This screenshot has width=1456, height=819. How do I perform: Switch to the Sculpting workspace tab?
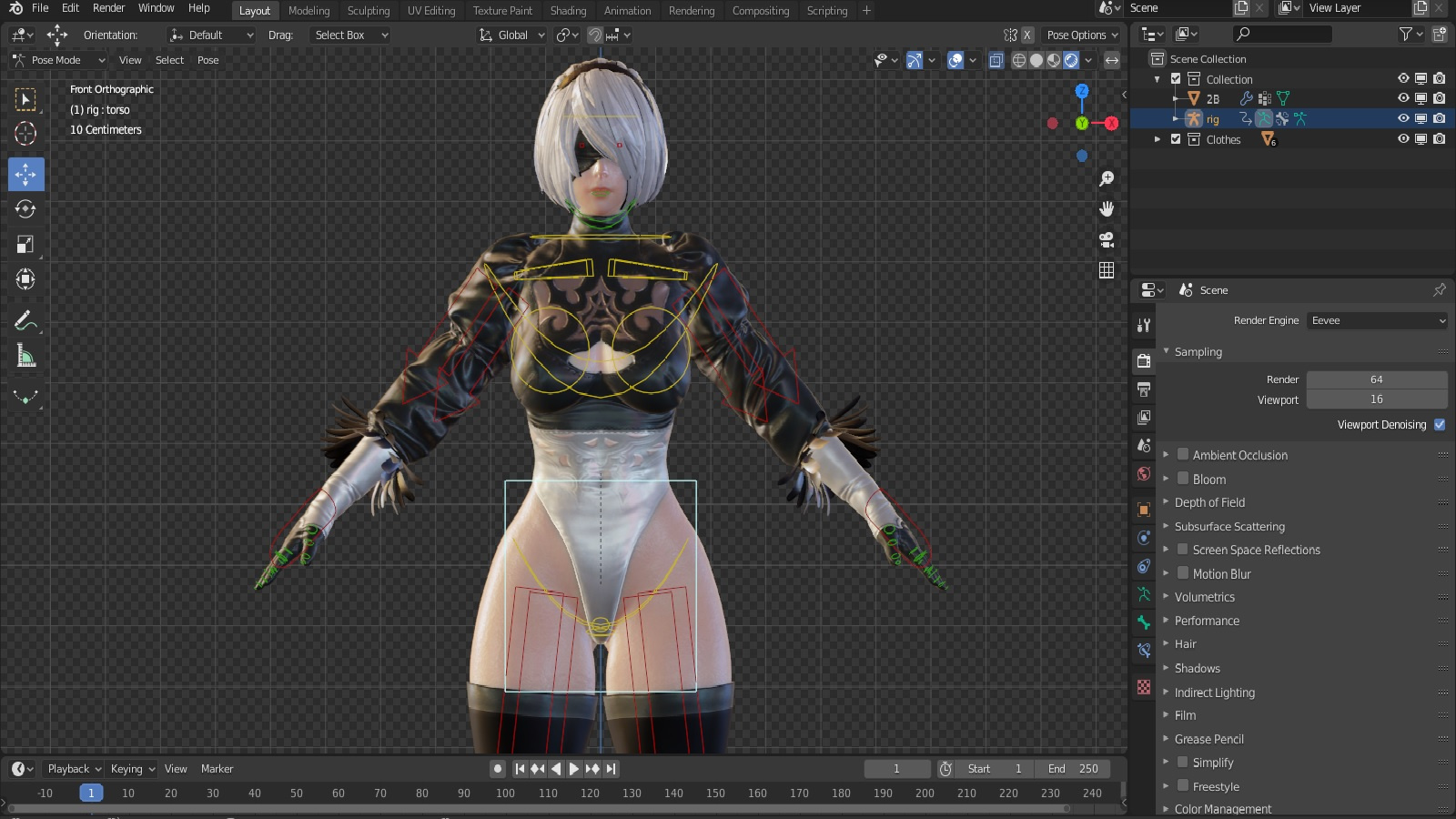pos(368,10)
